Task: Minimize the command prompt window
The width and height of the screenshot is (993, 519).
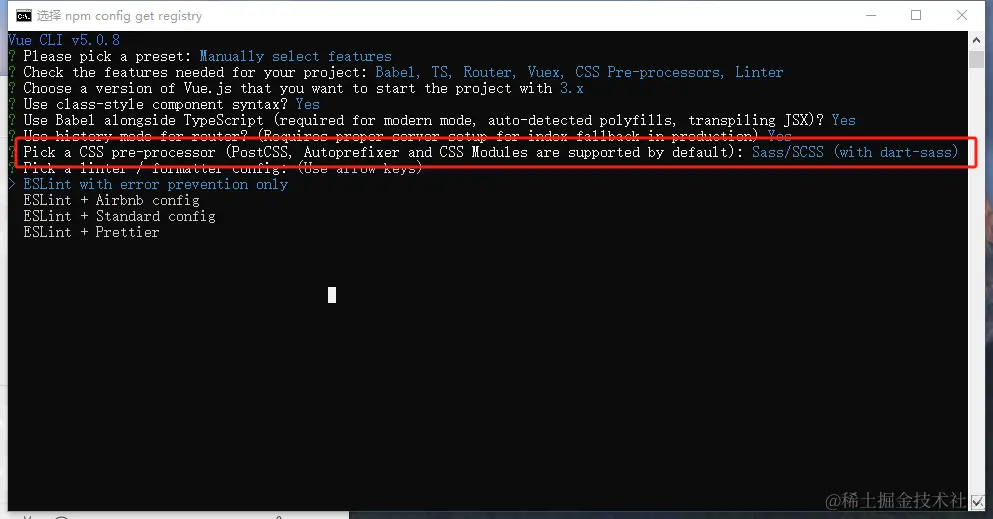Action: tap(871, 15)
